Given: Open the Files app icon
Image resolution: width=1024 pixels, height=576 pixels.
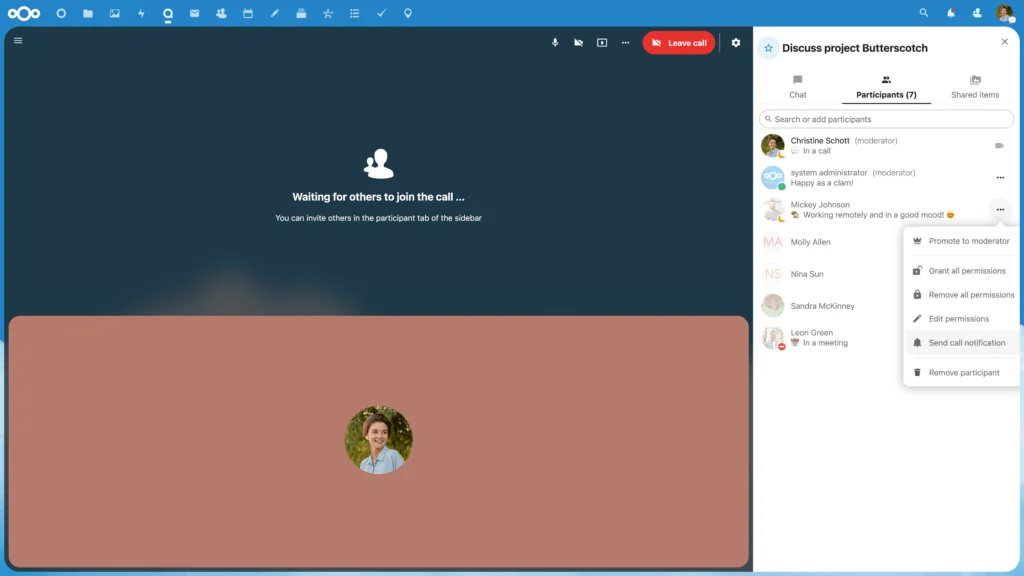Looking at the screenshot, I should click(x=88, y=13).
